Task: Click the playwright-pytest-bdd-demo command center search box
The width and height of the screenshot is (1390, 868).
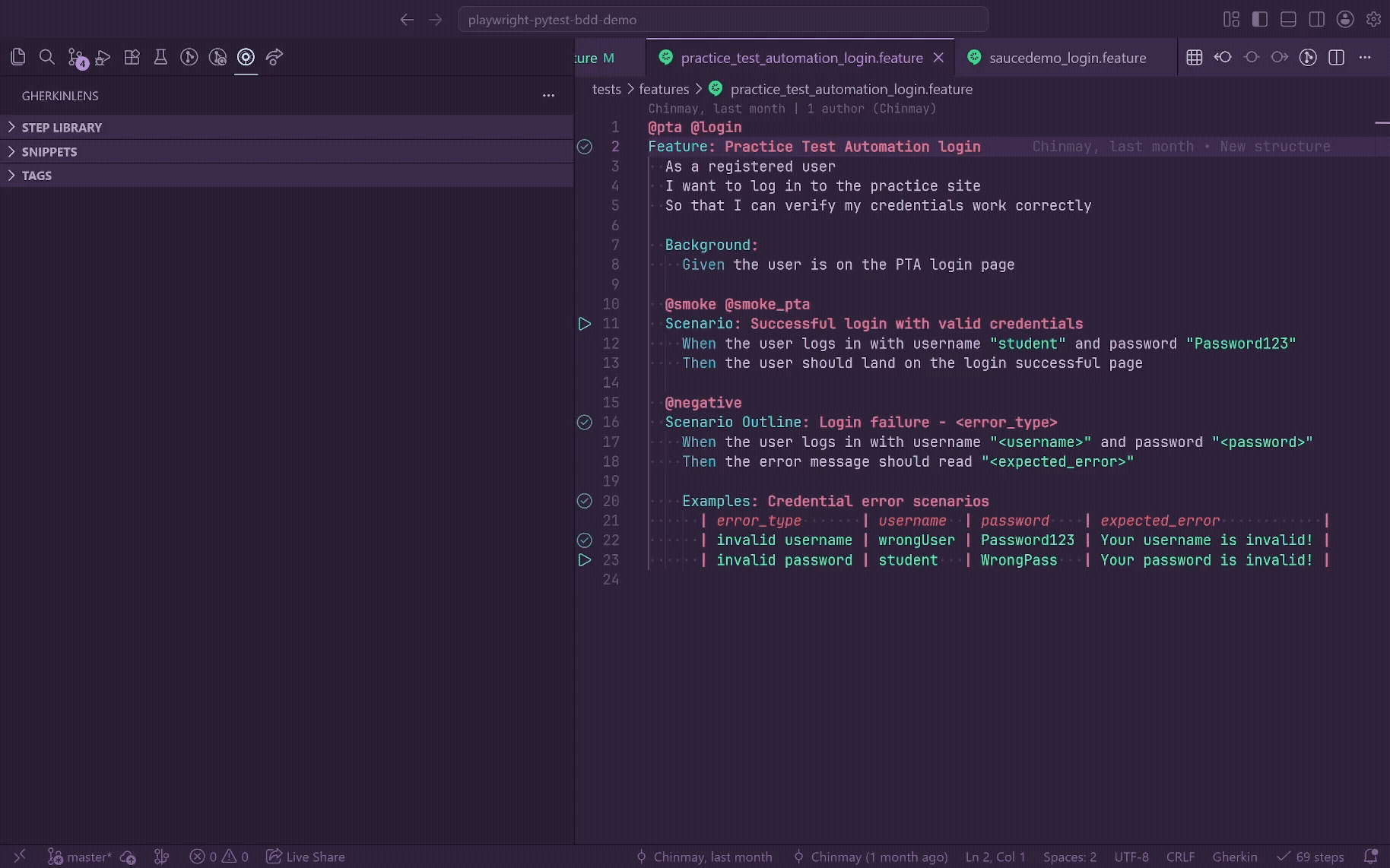Action: [723, 20]
